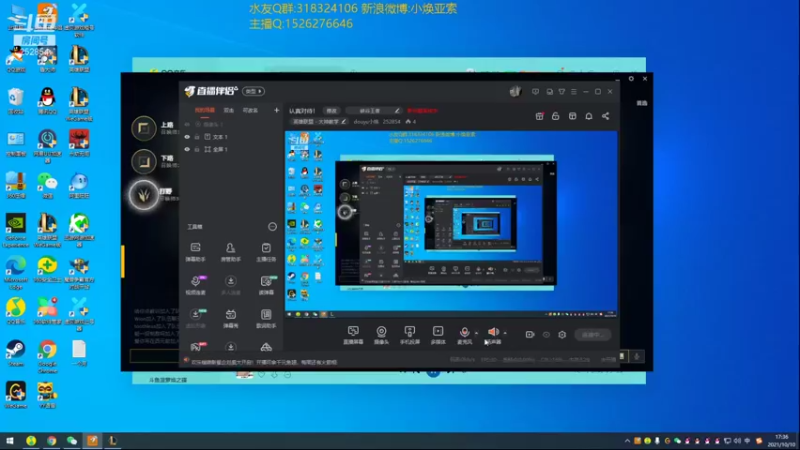Viewport: 800px width, 450px height.
Task: Click the Steam desktop shortcut
Action: (x=16, y=354)
